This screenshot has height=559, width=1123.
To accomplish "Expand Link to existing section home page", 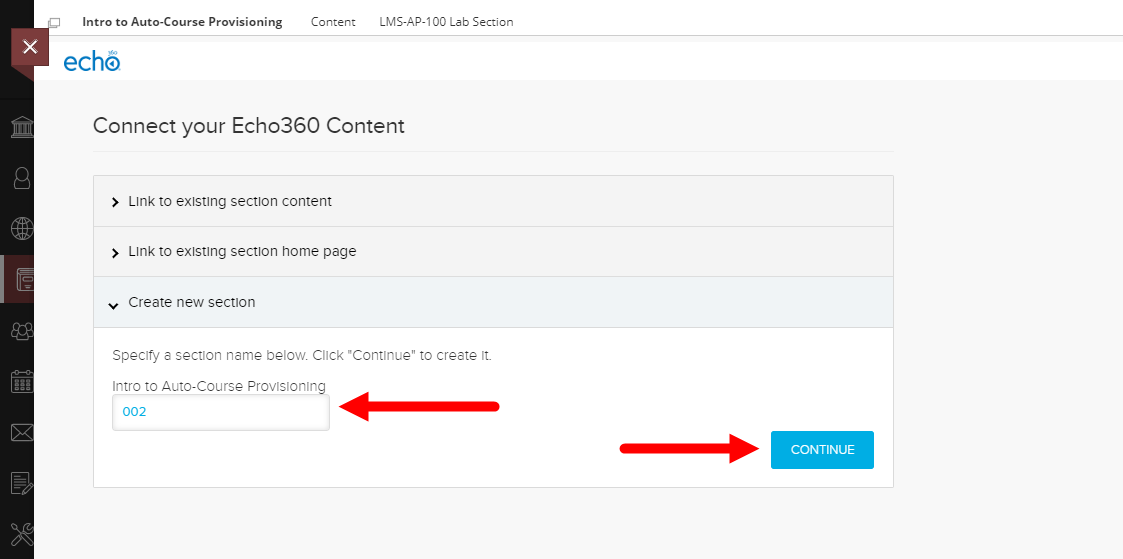I will point(493,252).
